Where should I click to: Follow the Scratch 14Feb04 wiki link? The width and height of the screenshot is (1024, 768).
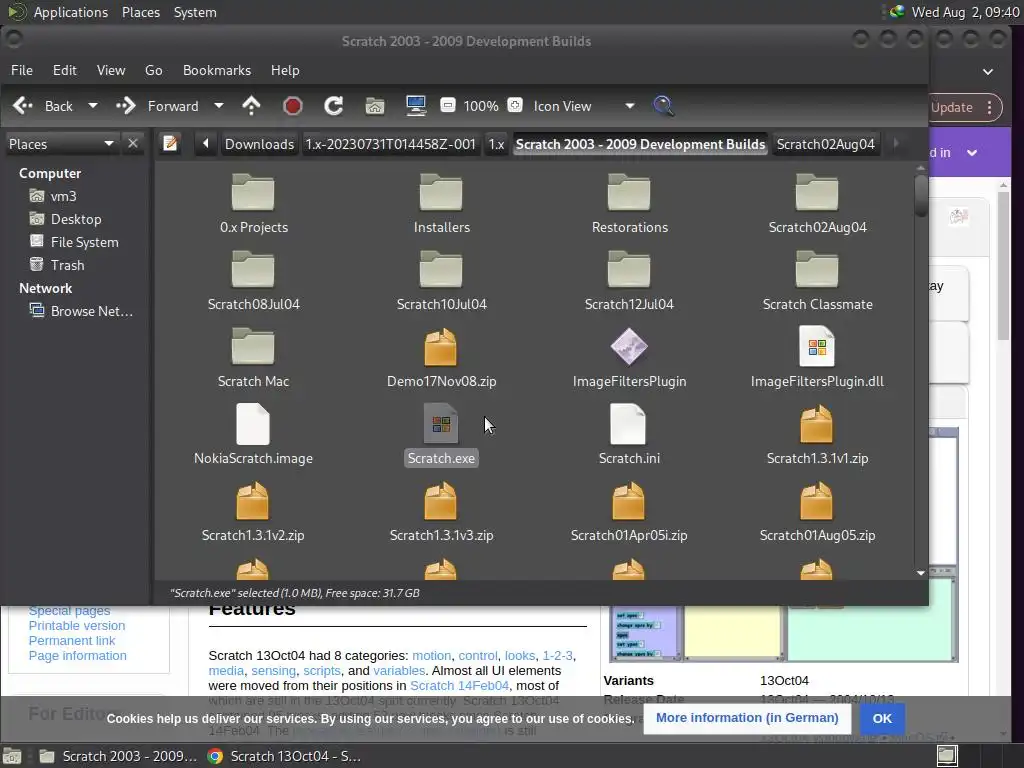tap(459, 685)
